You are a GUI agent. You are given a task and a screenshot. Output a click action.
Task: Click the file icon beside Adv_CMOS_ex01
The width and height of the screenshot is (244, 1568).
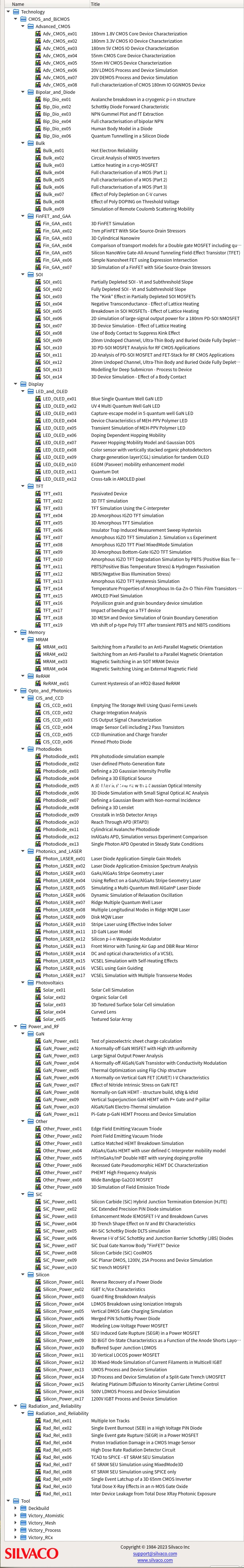[38, 34]
